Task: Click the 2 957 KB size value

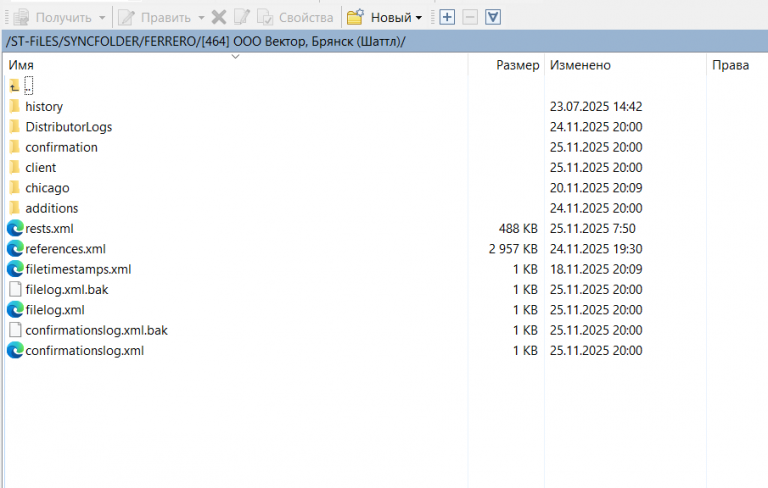Action: point(513,249)
